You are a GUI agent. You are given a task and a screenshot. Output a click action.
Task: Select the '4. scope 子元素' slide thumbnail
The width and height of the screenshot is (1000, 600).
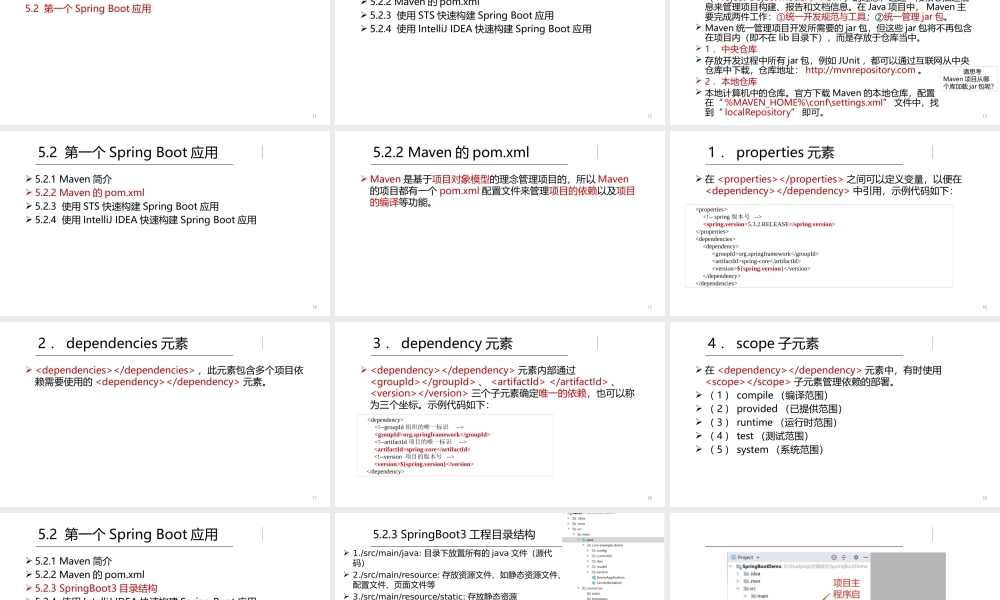tap(835, 414)
